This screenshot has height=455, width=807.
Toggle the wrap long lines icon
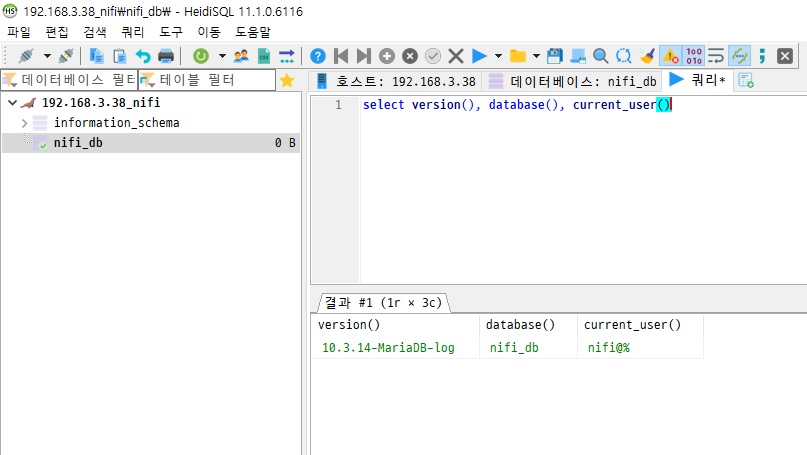(716, 56)
